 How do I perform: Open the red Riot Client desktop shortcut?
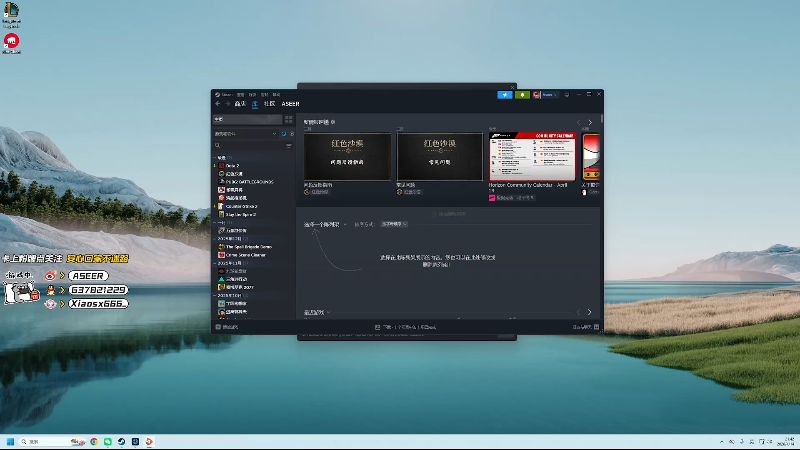pos(11,43)
